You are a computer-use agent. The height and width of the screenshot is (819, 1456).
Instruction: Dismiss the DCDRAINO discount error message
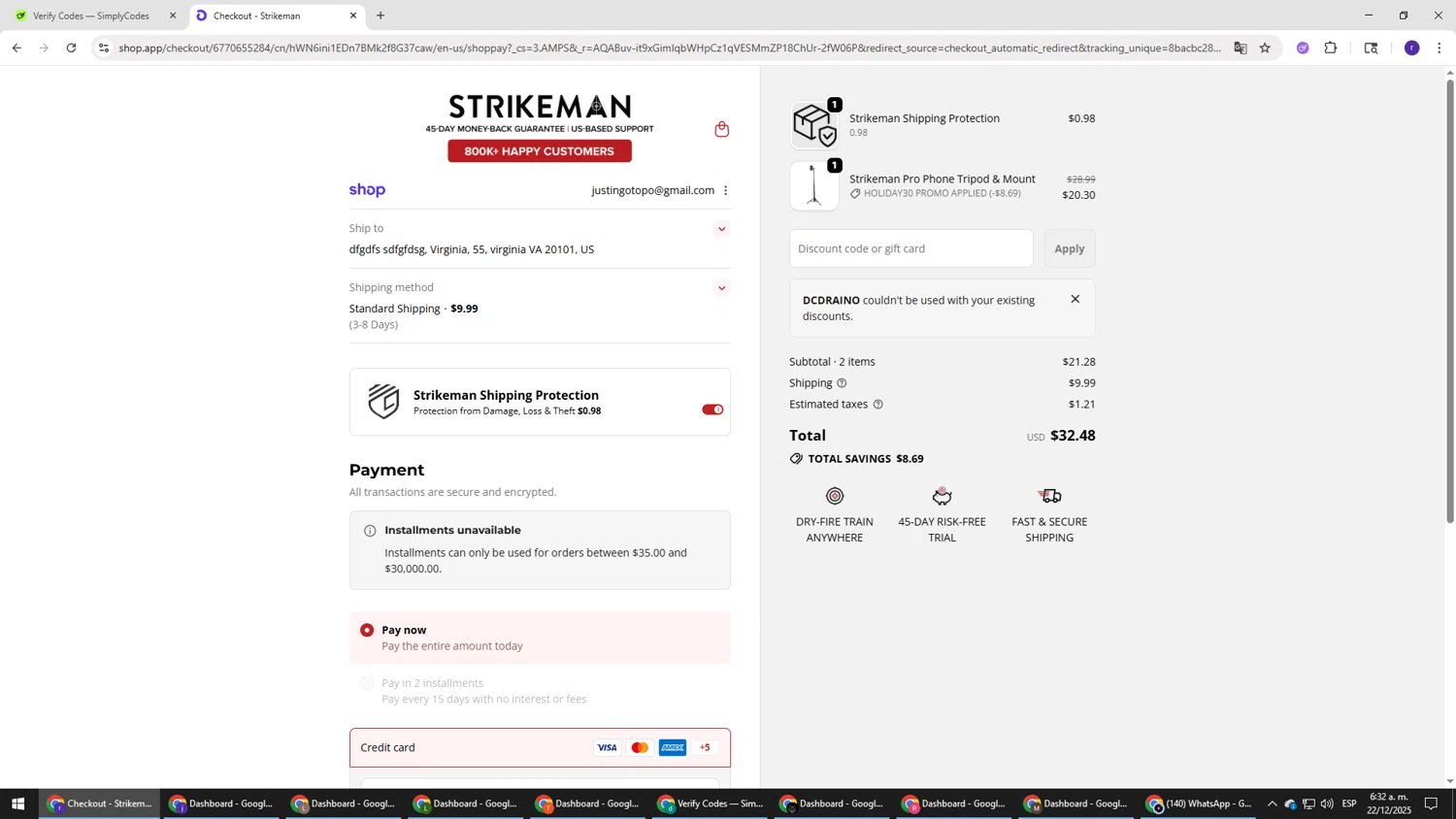1075,299
